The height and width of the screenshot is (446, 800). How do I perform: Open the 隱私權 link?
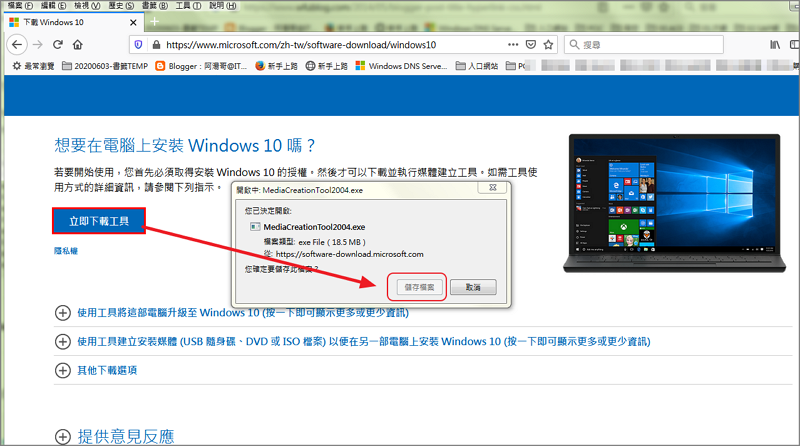66,251
